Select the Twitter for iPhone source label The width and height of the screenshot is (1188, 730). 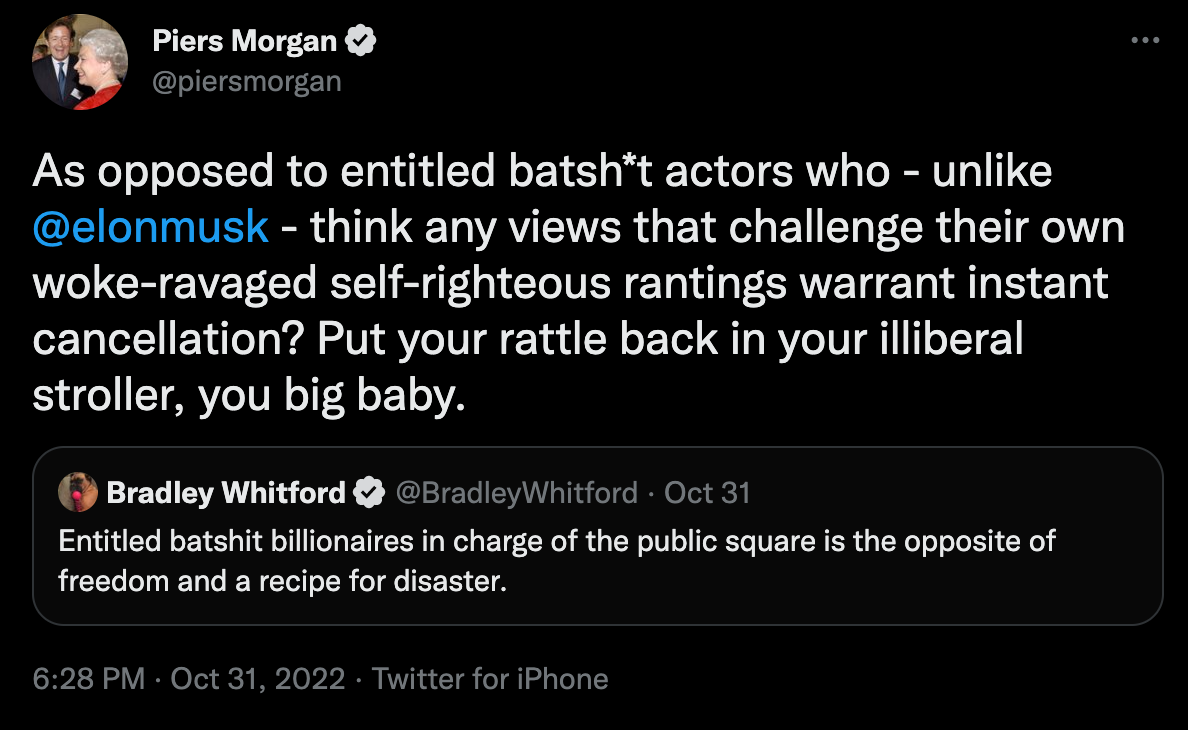coord(489,679)
